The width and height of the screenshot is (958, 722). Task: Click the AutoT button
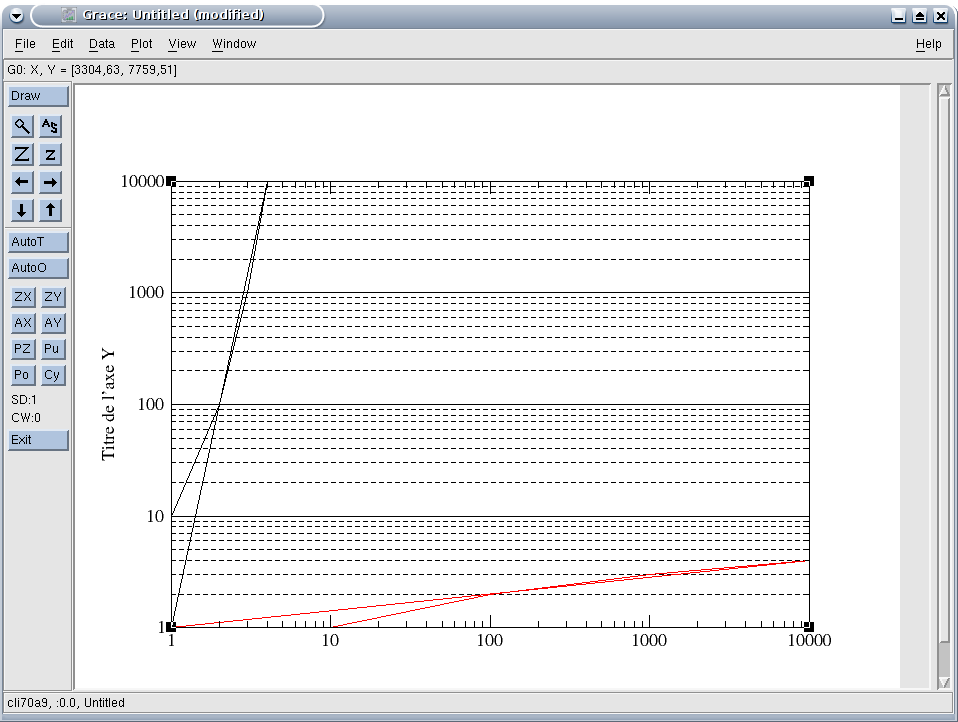38,242
